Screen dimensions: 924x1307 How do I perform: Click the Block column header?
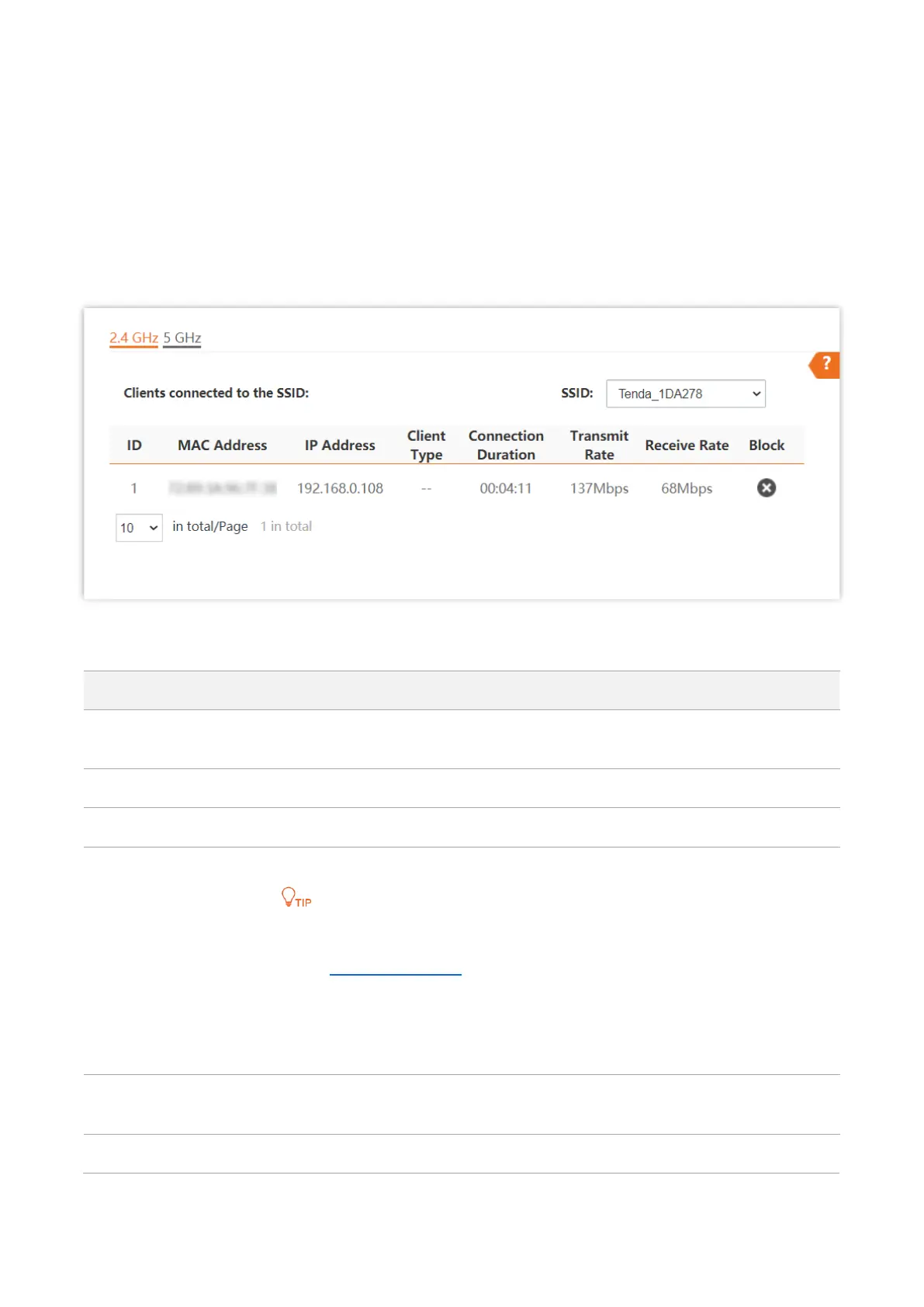(x=767, y=445)
